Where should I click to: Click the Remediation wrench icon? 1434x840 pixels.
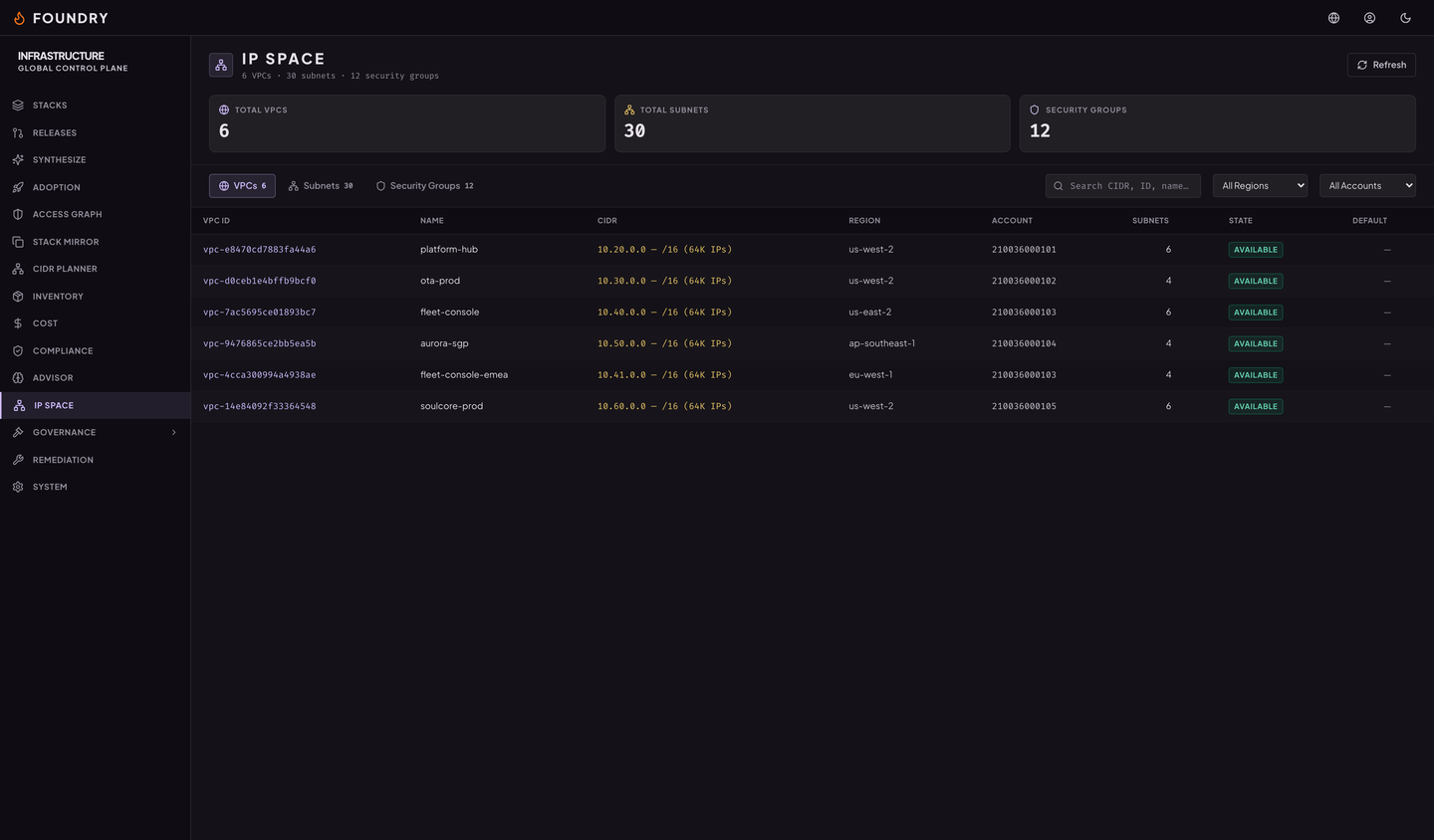click(18, 460)
